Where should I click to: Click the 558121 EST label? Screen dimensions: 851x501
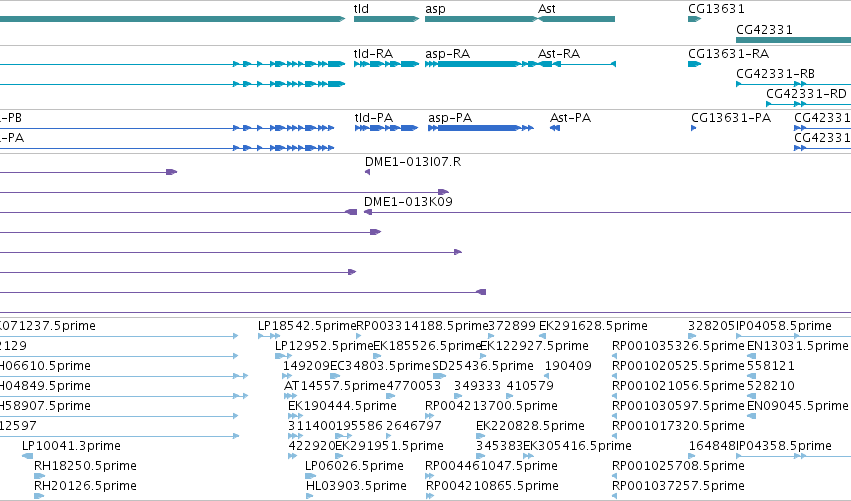point(771,365)
